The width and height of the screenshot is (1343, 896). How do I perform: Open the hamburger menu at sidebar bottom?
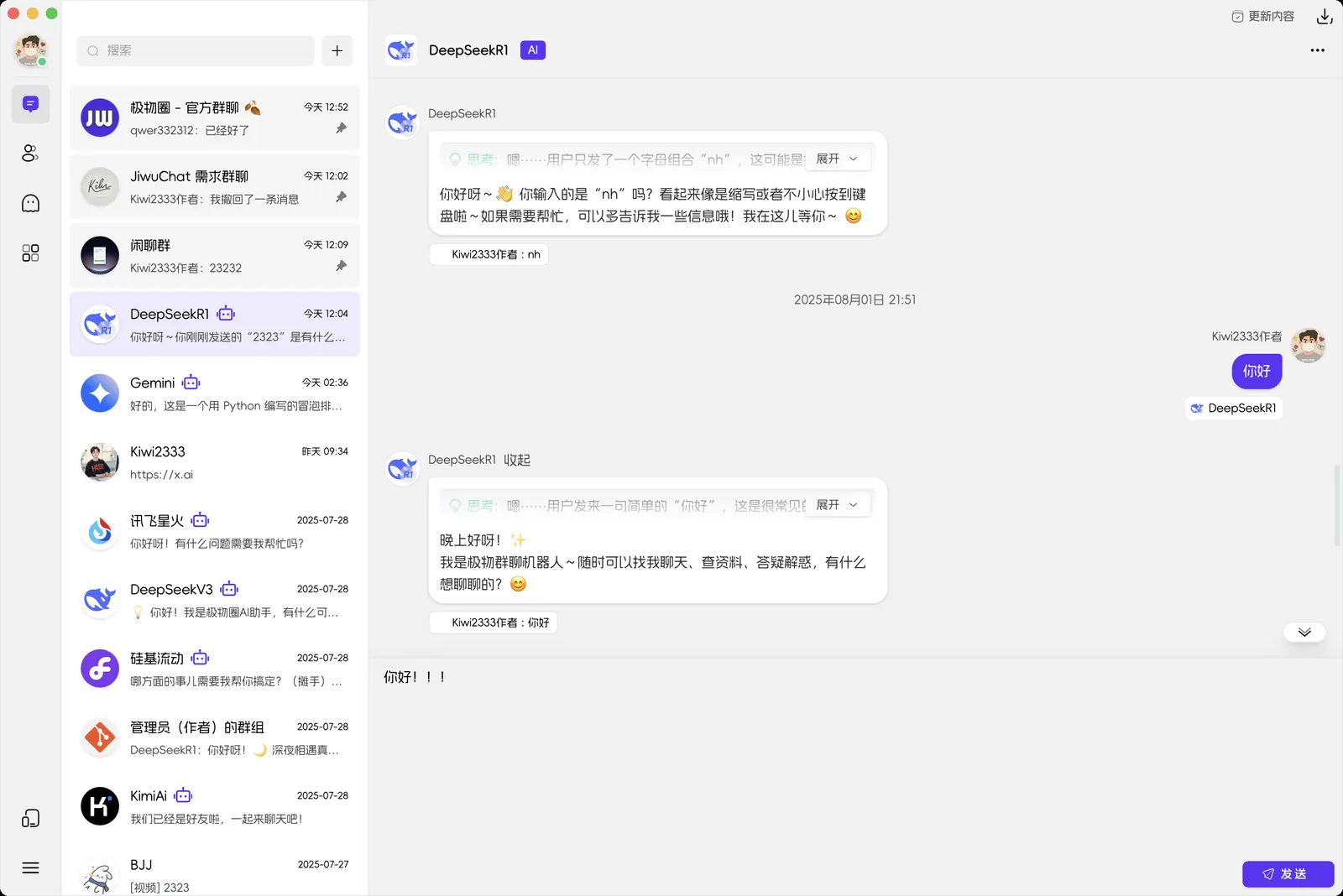[x=30, y=867]
